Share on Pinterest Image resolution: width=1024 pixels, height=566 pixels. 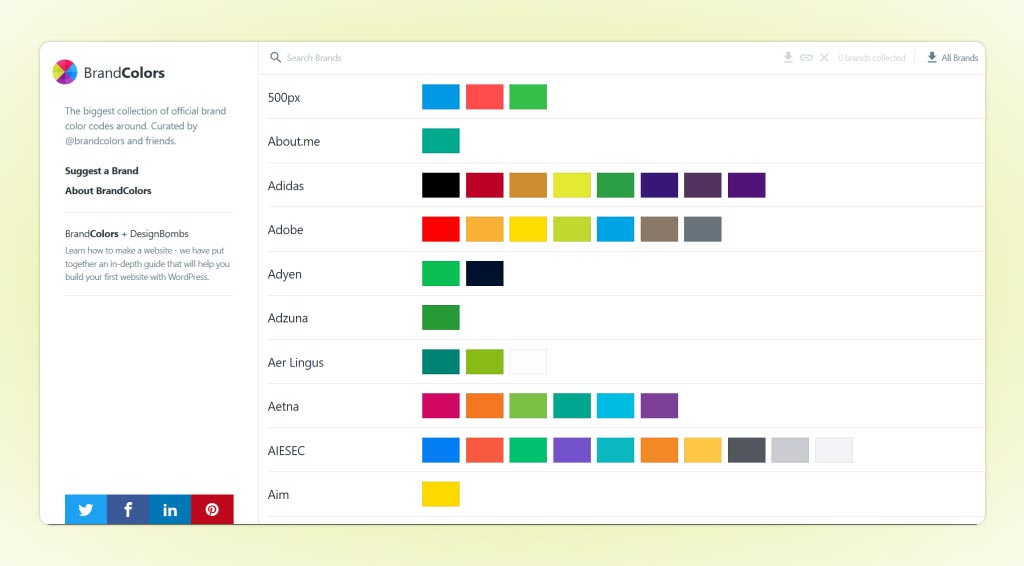[212, 509]
